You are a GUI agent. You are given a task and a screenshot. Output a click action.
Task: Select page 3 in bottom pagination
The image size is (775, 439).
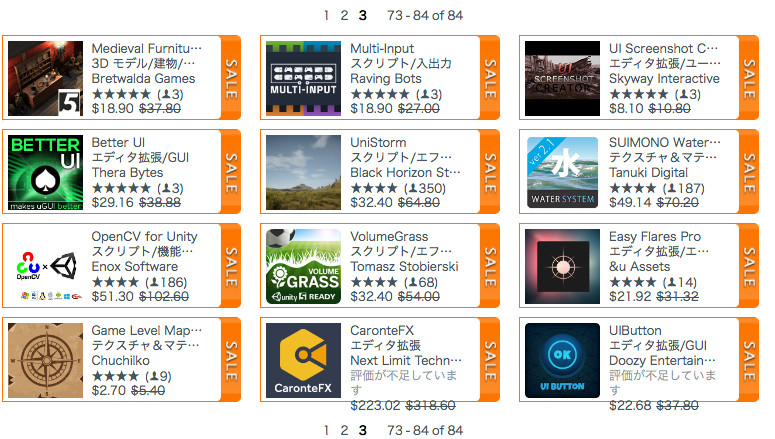coord(363,430)
